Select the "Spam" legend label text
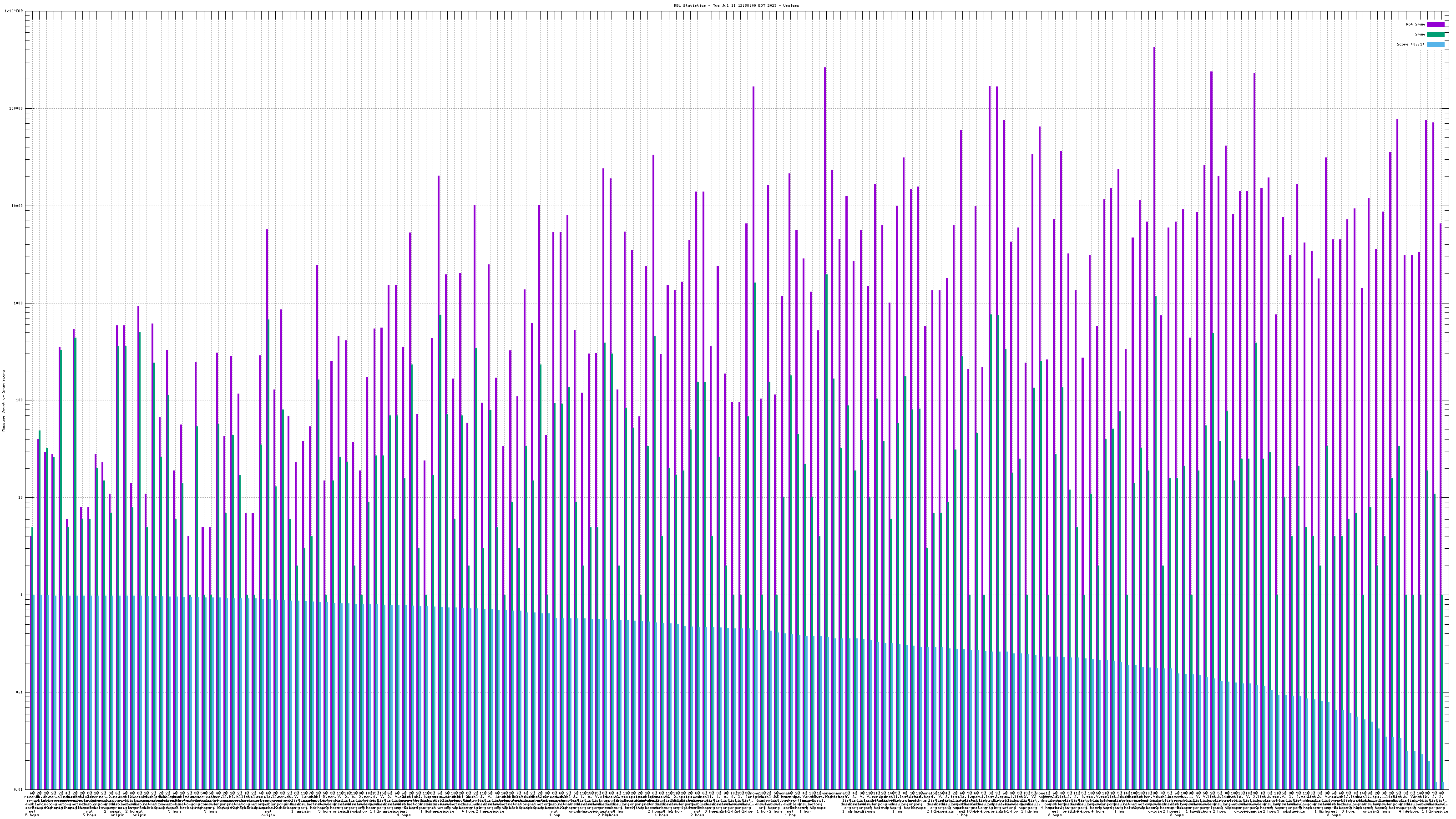The height and width of the screenshot is (819, 1456). click(x=1420, y=35)
